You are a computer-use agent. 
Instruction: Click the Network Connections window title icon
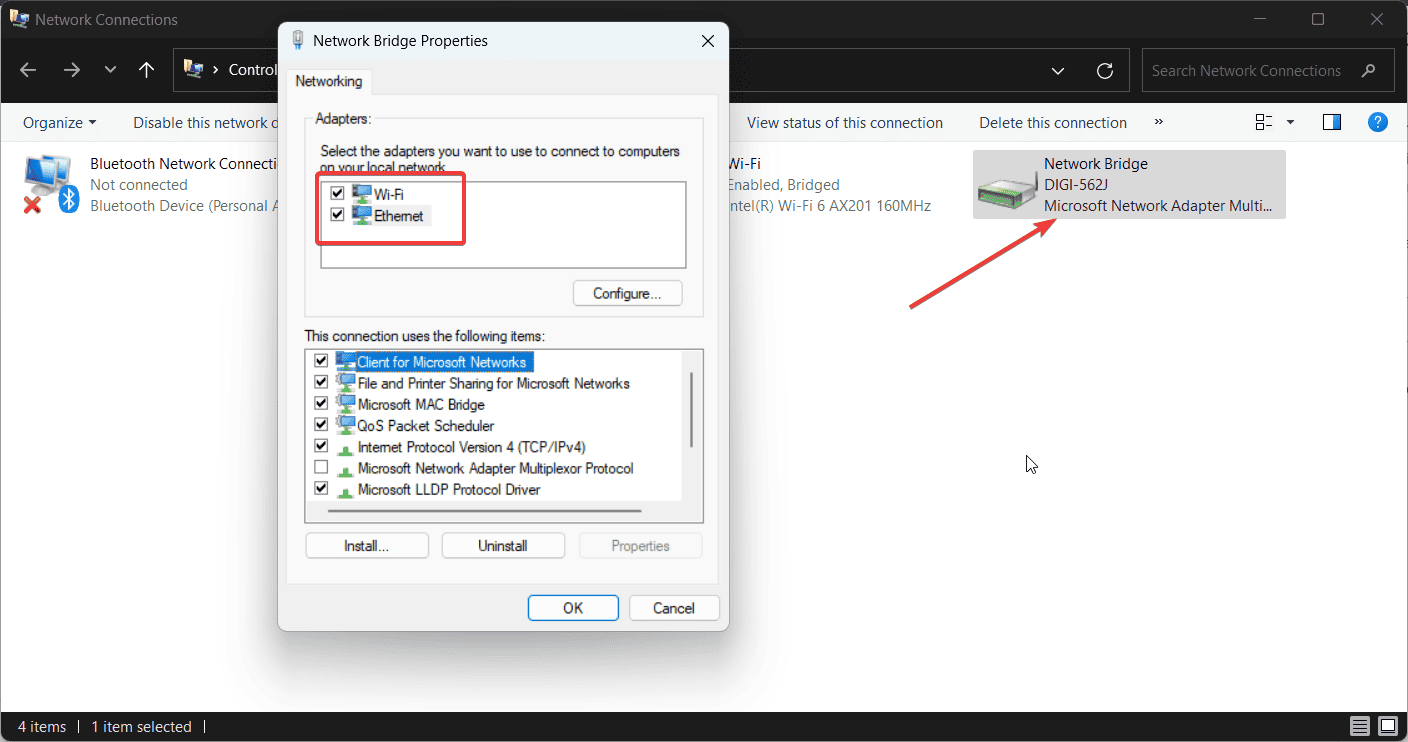pyautogui.click(x=19, y=19)
